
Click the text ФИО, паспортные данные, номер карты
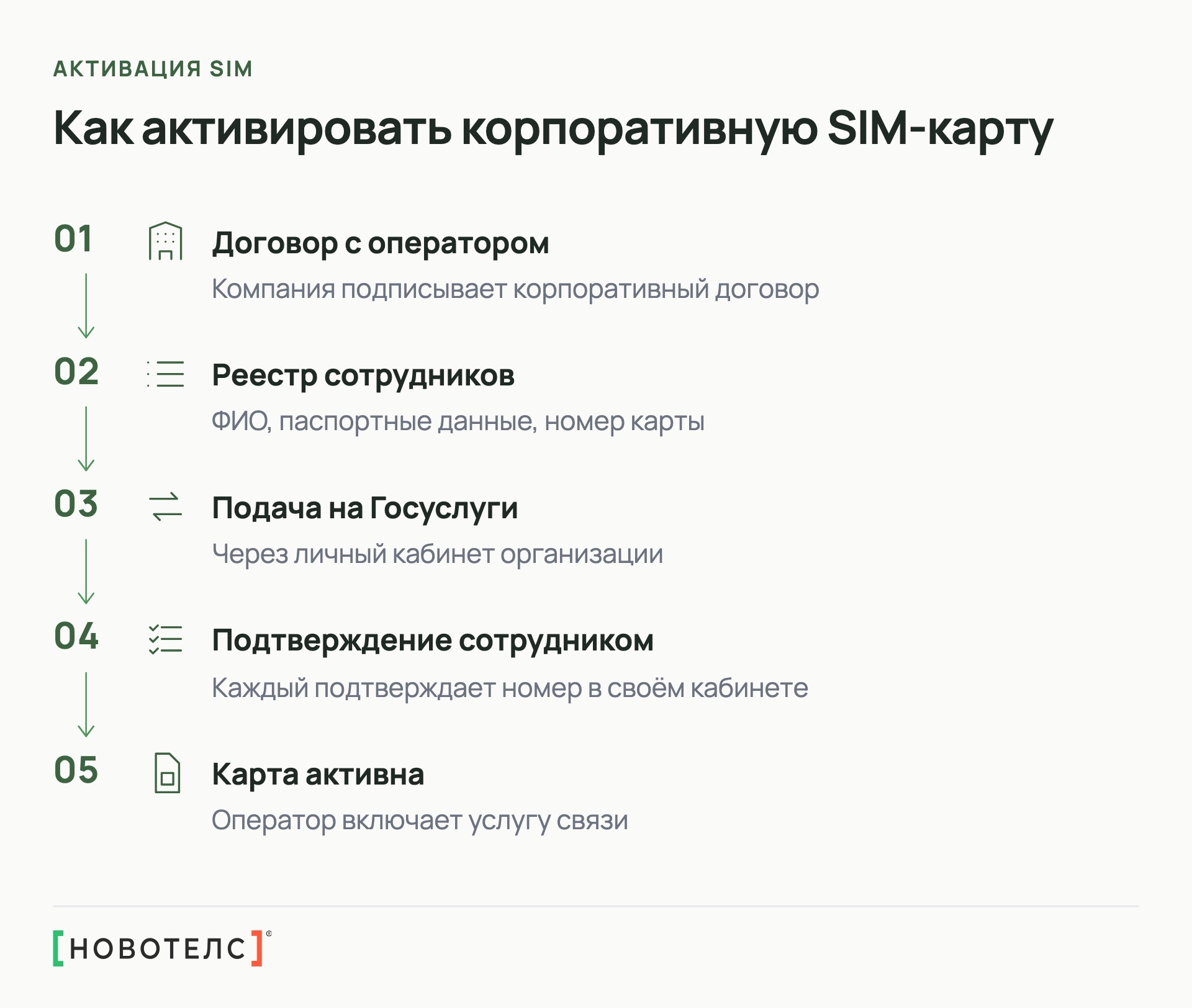click(x=458, y=422)
